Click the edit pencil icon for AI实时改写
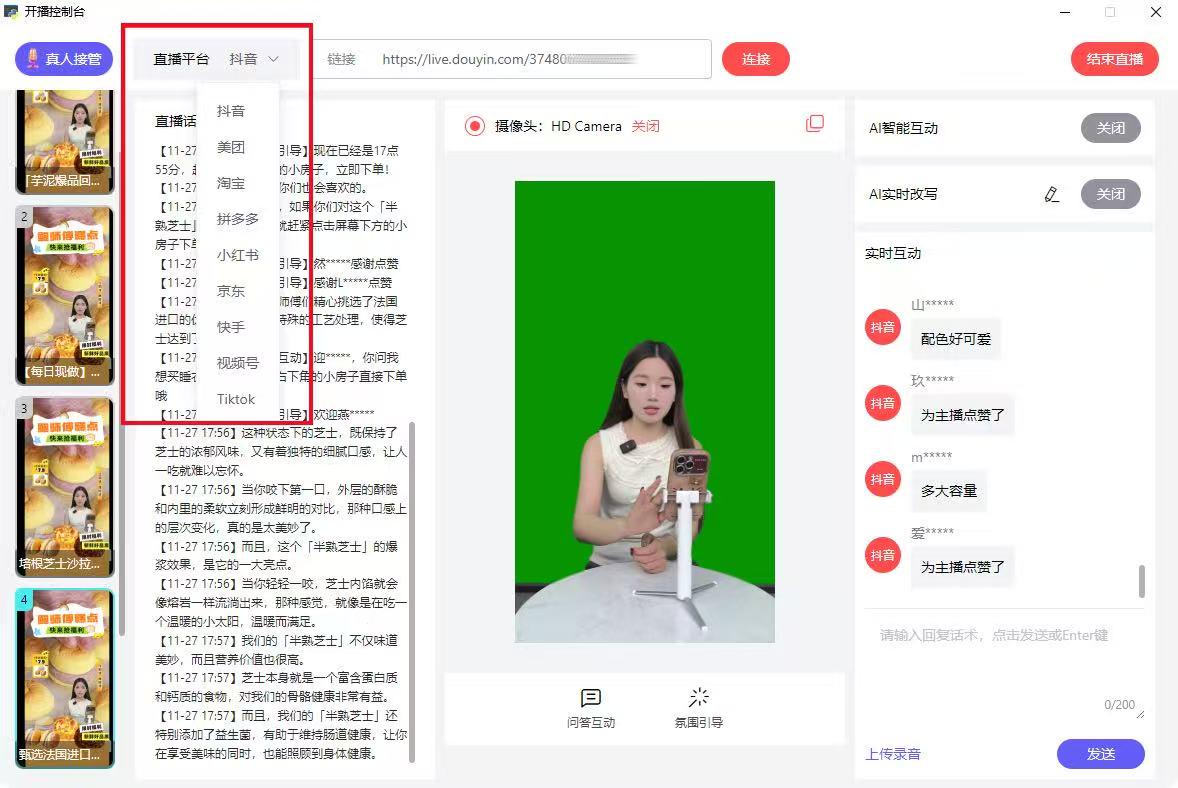 pos(1052,195)
